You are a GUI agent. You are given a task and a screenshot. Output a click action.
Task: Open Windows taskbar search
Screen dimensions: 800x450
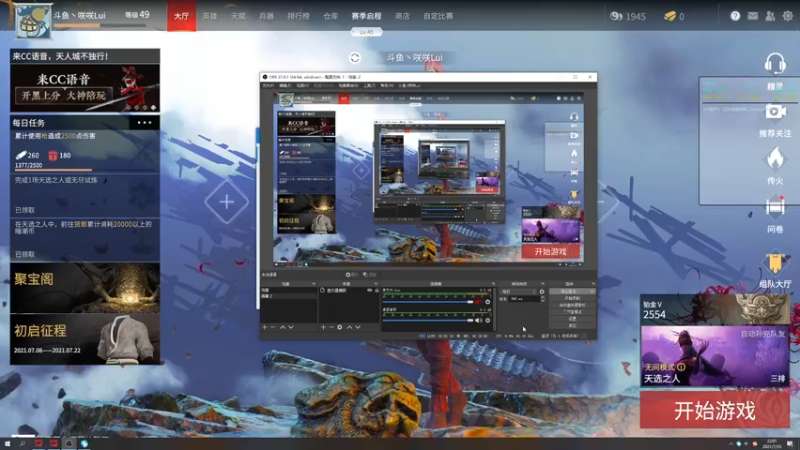(22, 443)
